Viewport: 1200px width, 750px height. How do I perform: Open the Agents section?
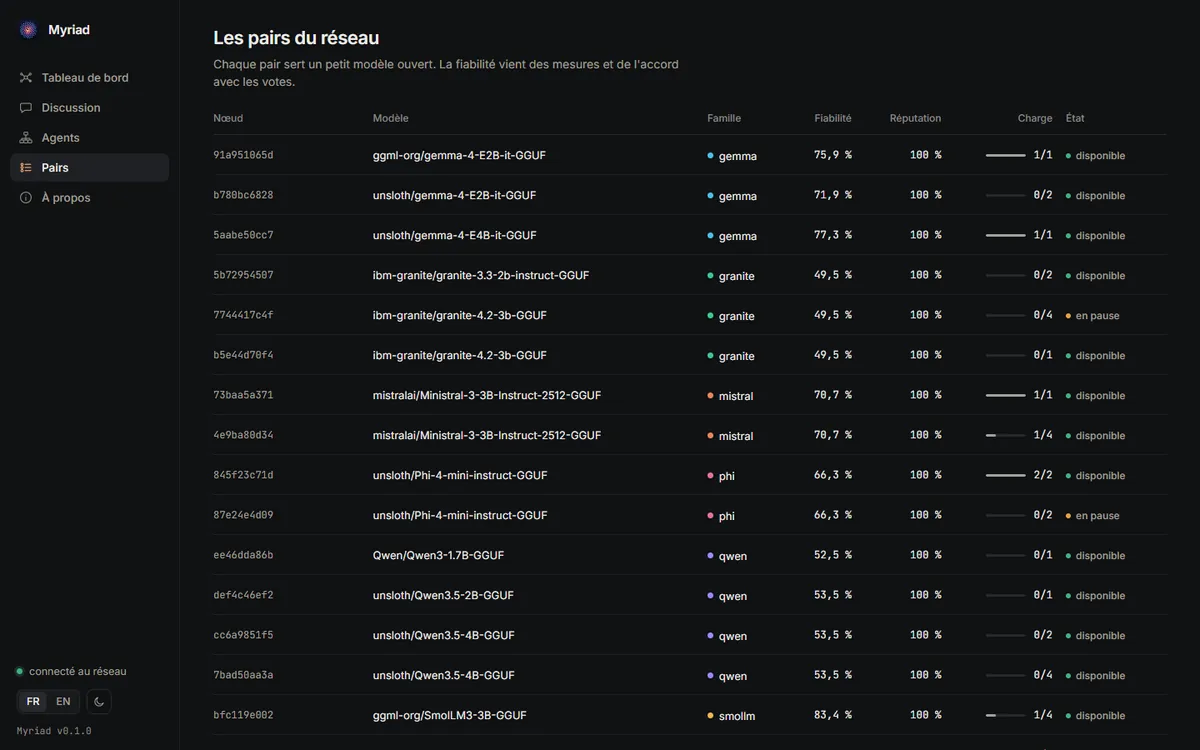[89, 138]
